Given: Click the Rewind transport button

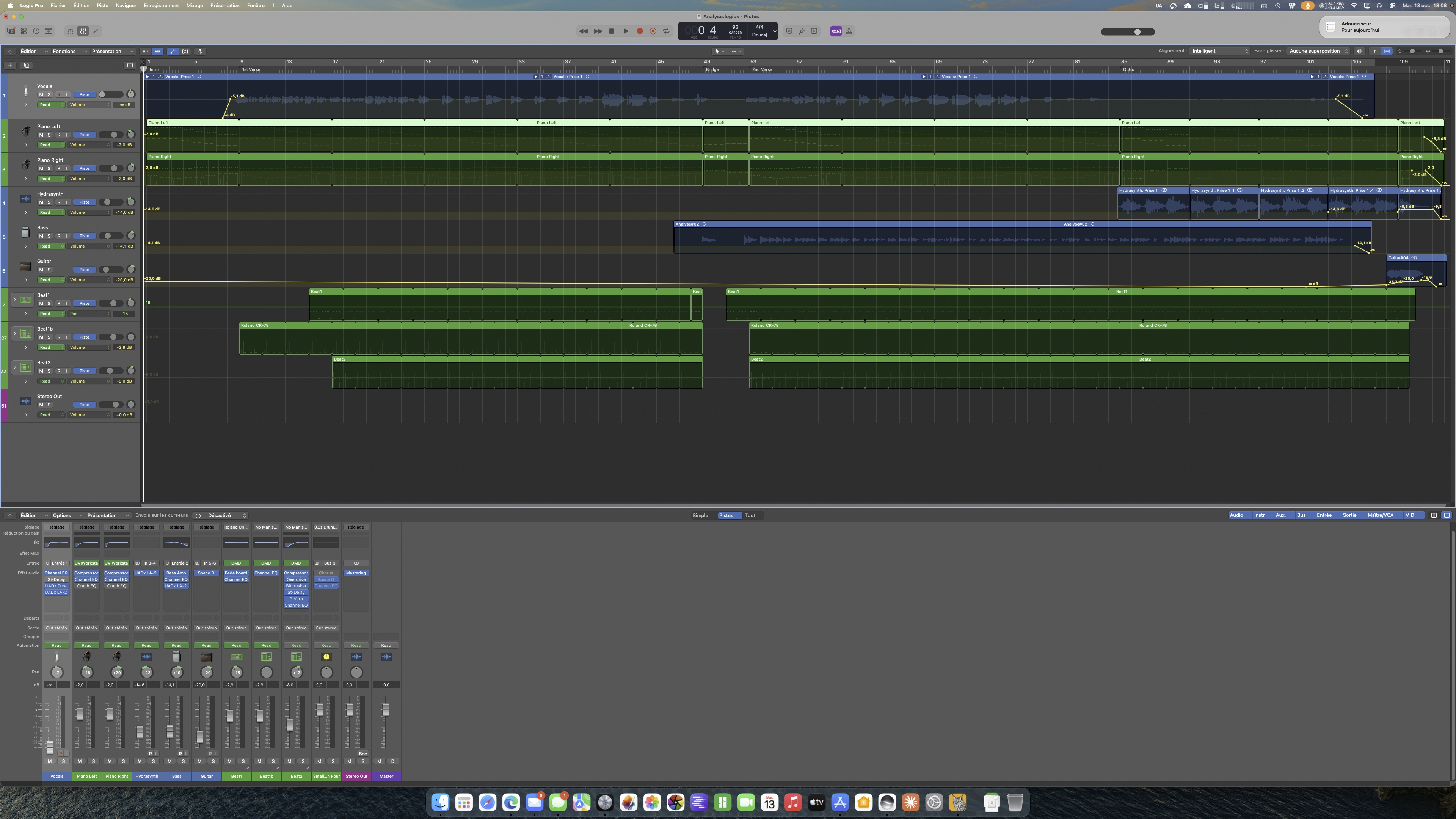Looking at the screenshot, I should coord(583,31).
